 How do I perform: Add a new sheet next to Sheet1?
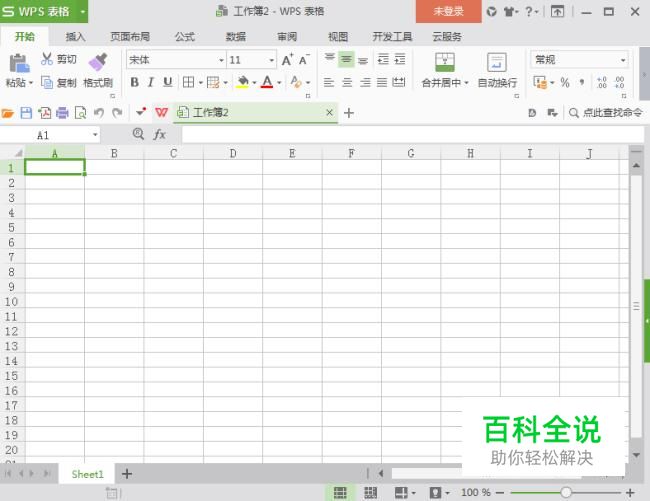click(x=127, y=474)
